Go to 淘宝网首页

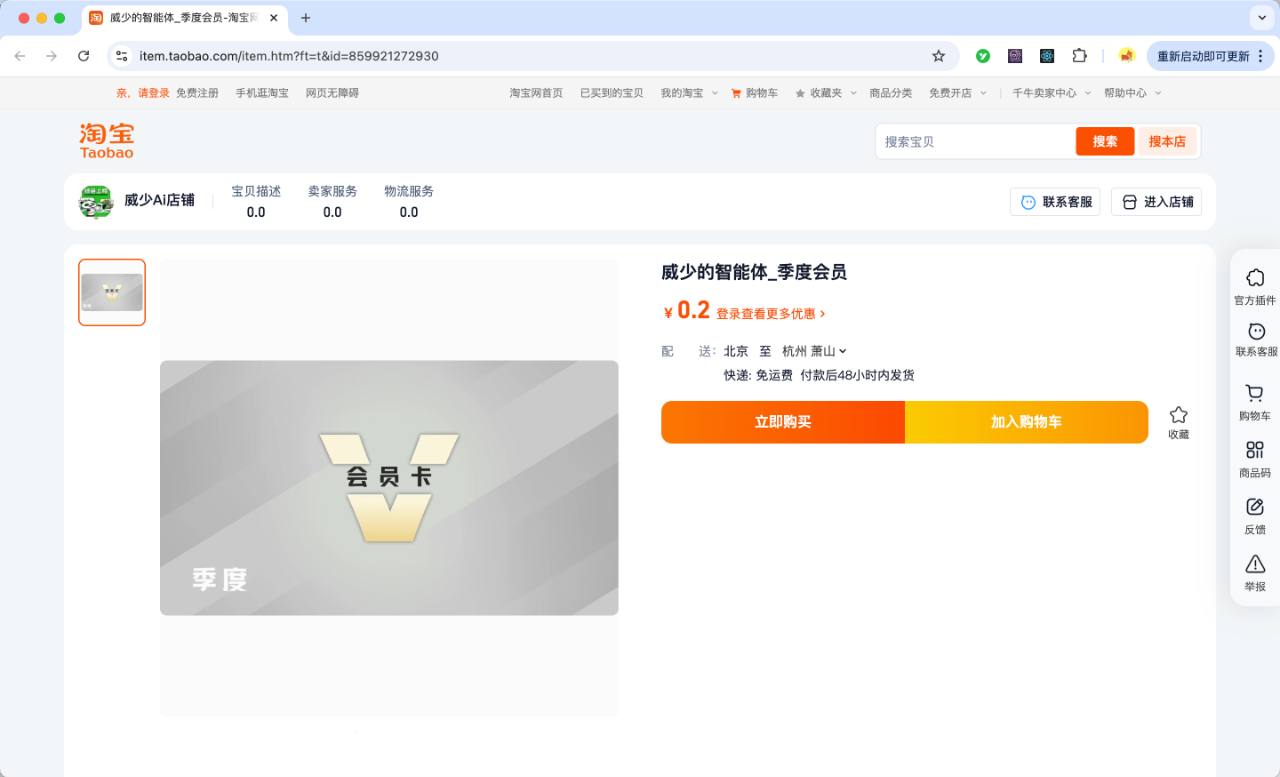[536, 93]
